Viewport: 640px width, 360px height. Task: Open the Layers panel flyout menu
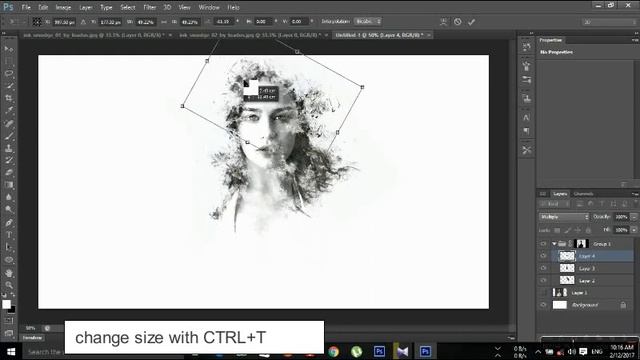click(635, 194)
